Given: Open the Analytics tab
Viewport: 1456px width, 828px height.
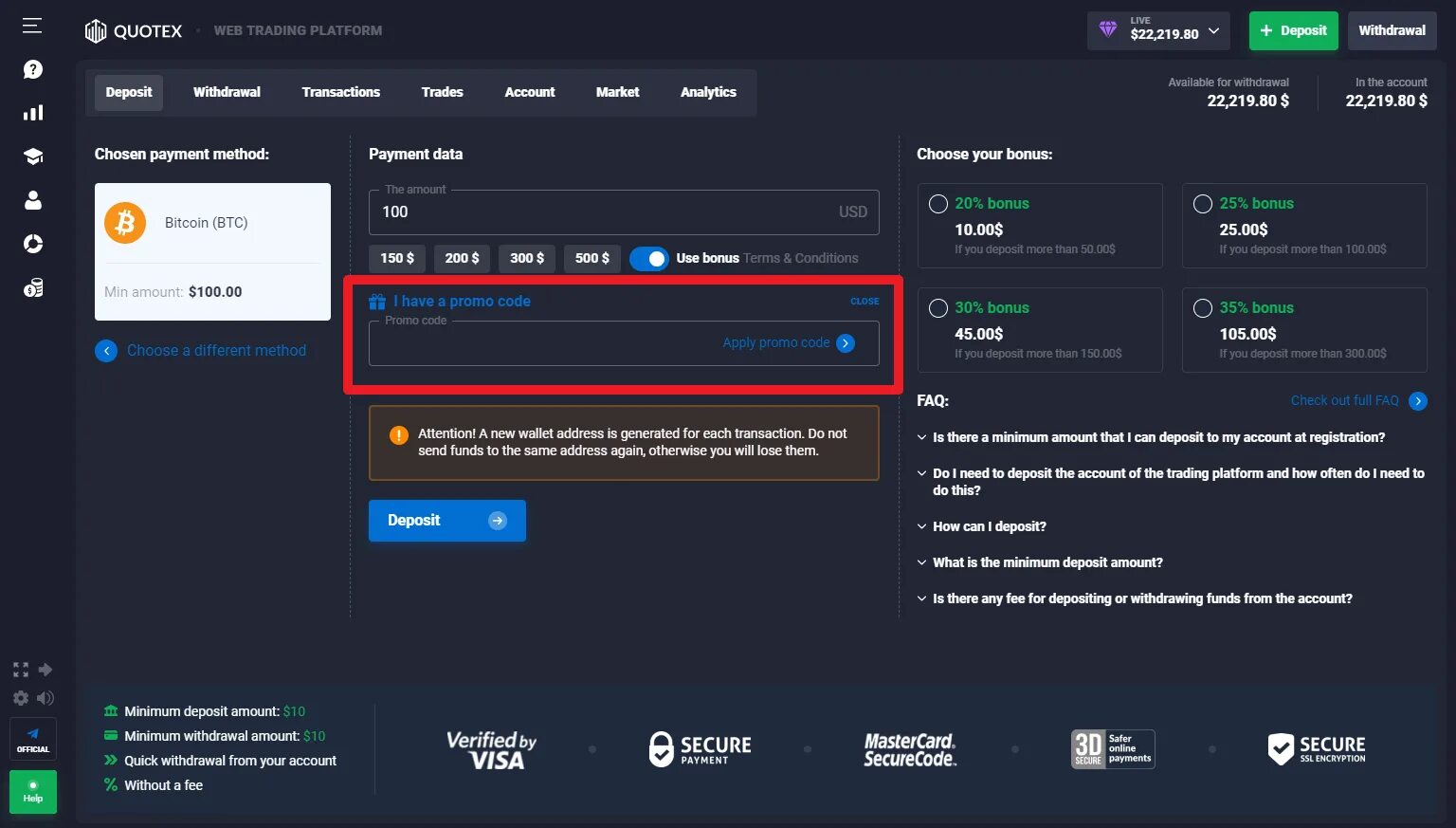Looking at the screenshot, I should click(x=708, y=93).
